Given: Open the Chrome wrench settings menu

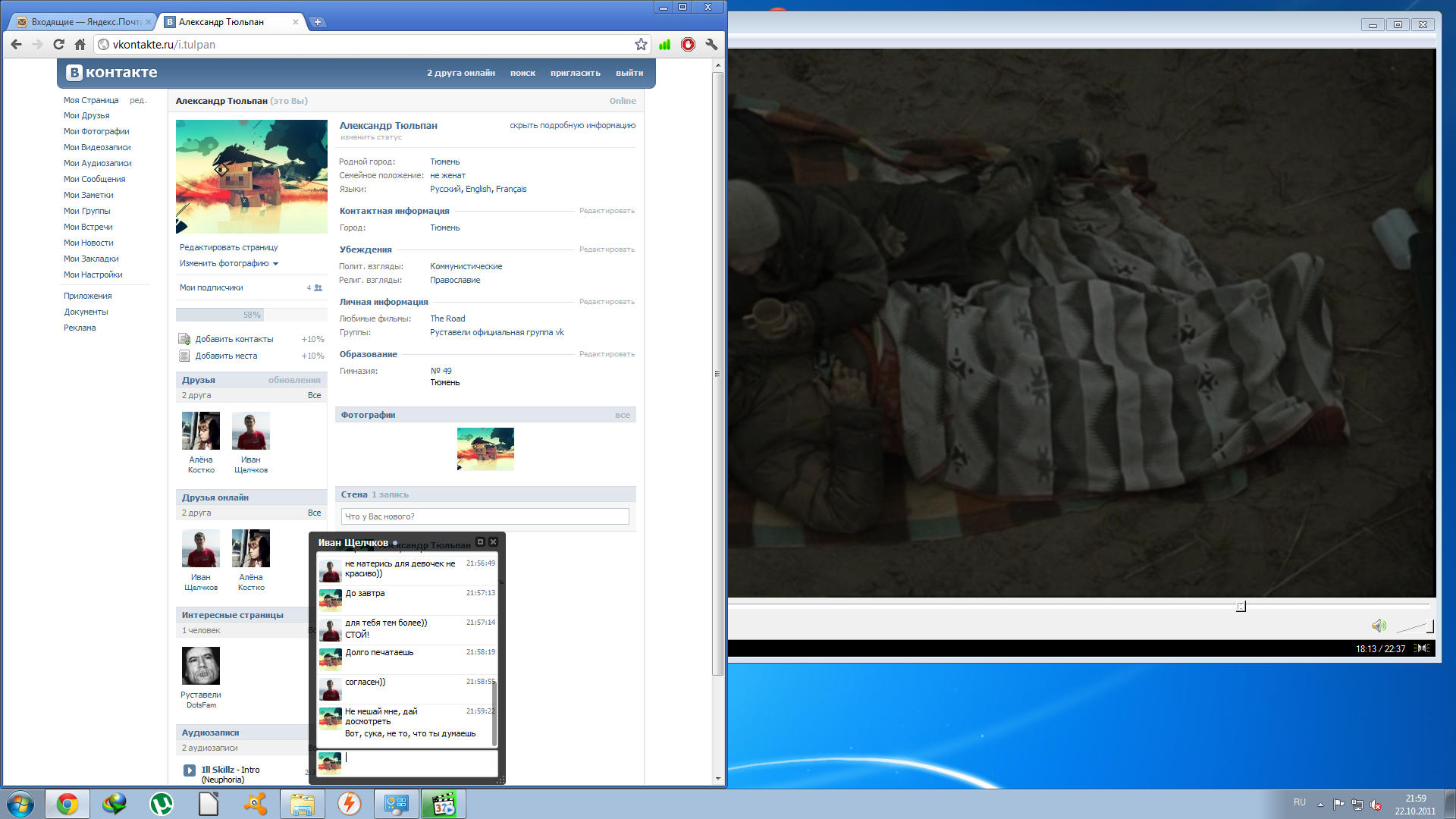Looking at the screenshot, I should pos(711,45).
